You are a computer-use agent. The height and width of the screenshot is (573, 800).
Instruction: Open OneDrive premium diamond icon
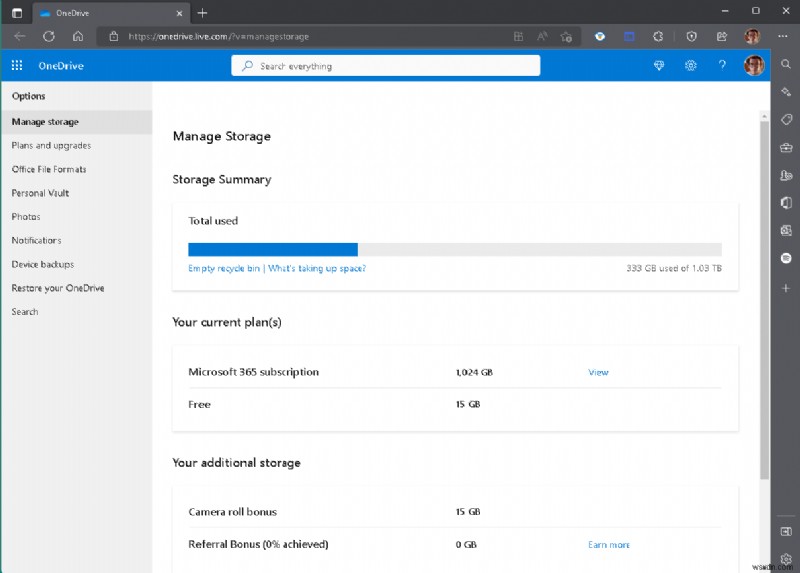click(x=659, y=65)
